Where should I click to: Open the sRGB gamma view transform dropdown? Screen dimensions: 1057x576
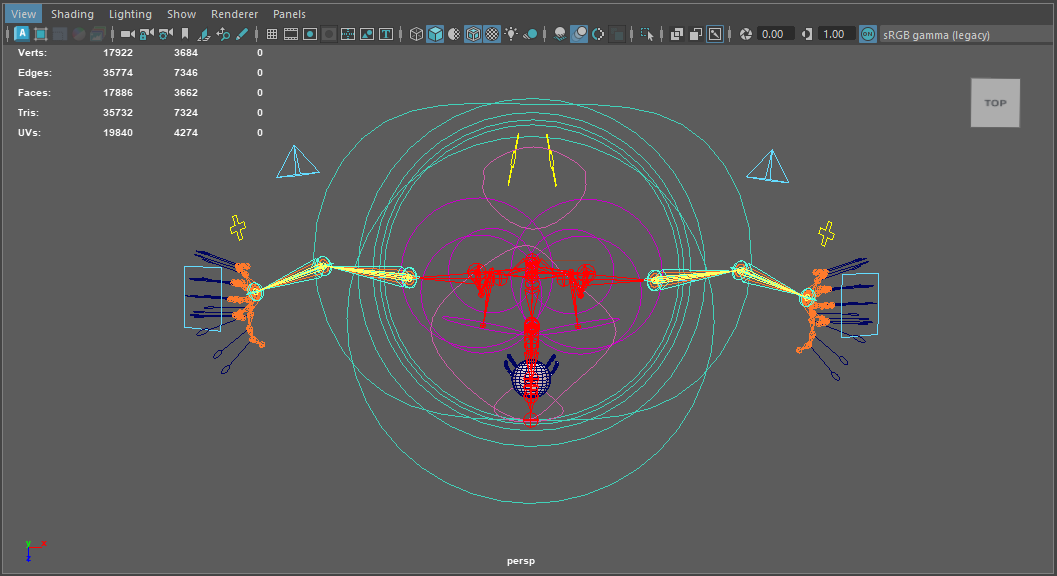point(936,34)
